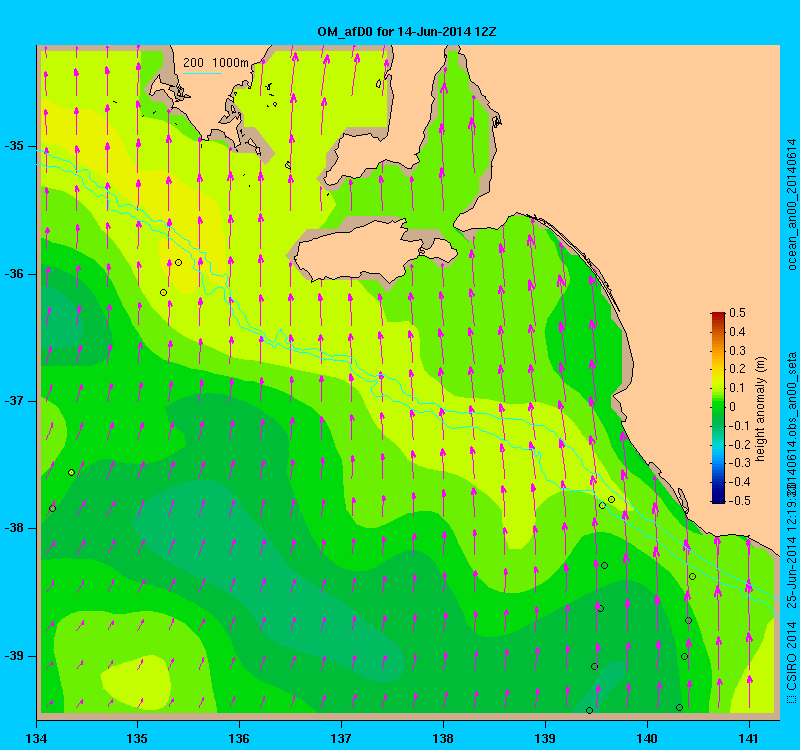Click the height anomaly color scale bar
The width and height of the screenshot is (800, 750).
tap(718, 407)
